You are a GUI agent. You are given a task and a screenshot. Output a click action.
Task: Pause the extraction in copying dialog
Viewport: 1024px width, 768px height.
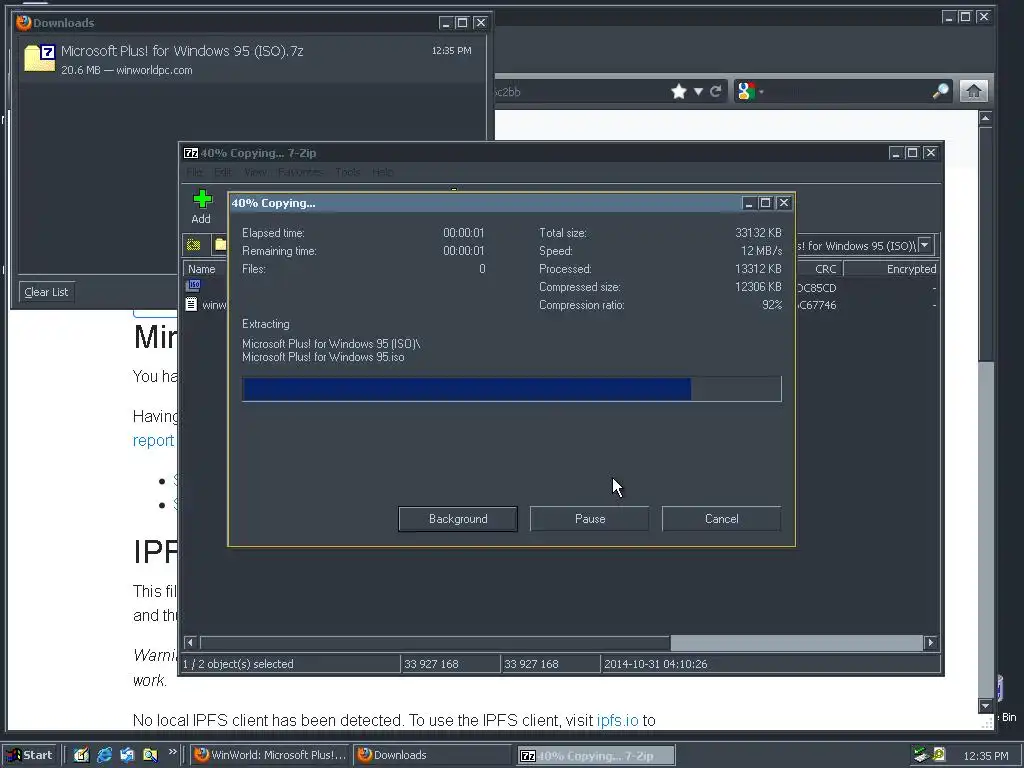(x=590, y=519)
